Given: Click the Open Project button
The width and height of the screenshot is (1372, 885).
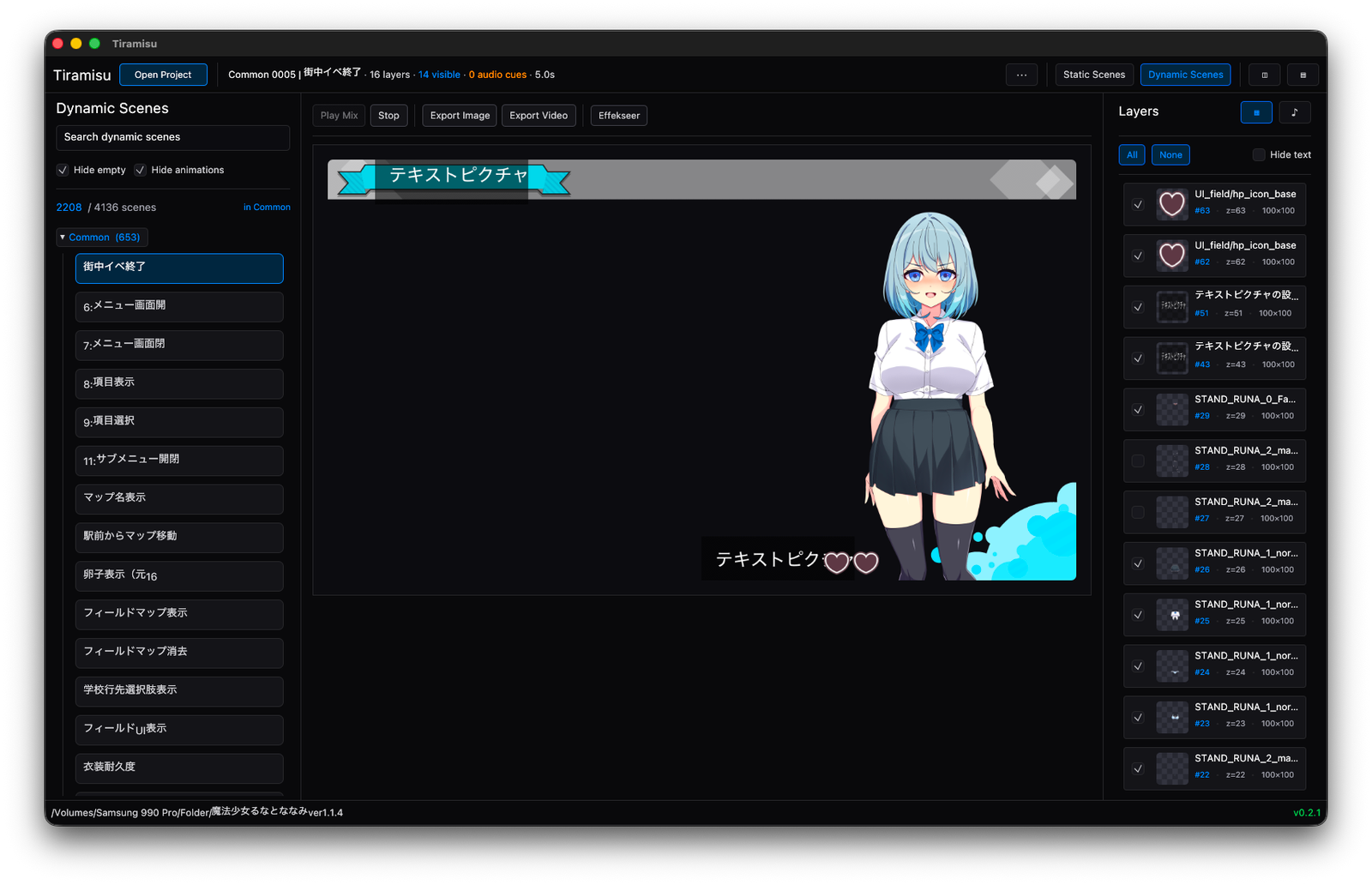Looking at the screenshot, I should (x=163, y=75).
